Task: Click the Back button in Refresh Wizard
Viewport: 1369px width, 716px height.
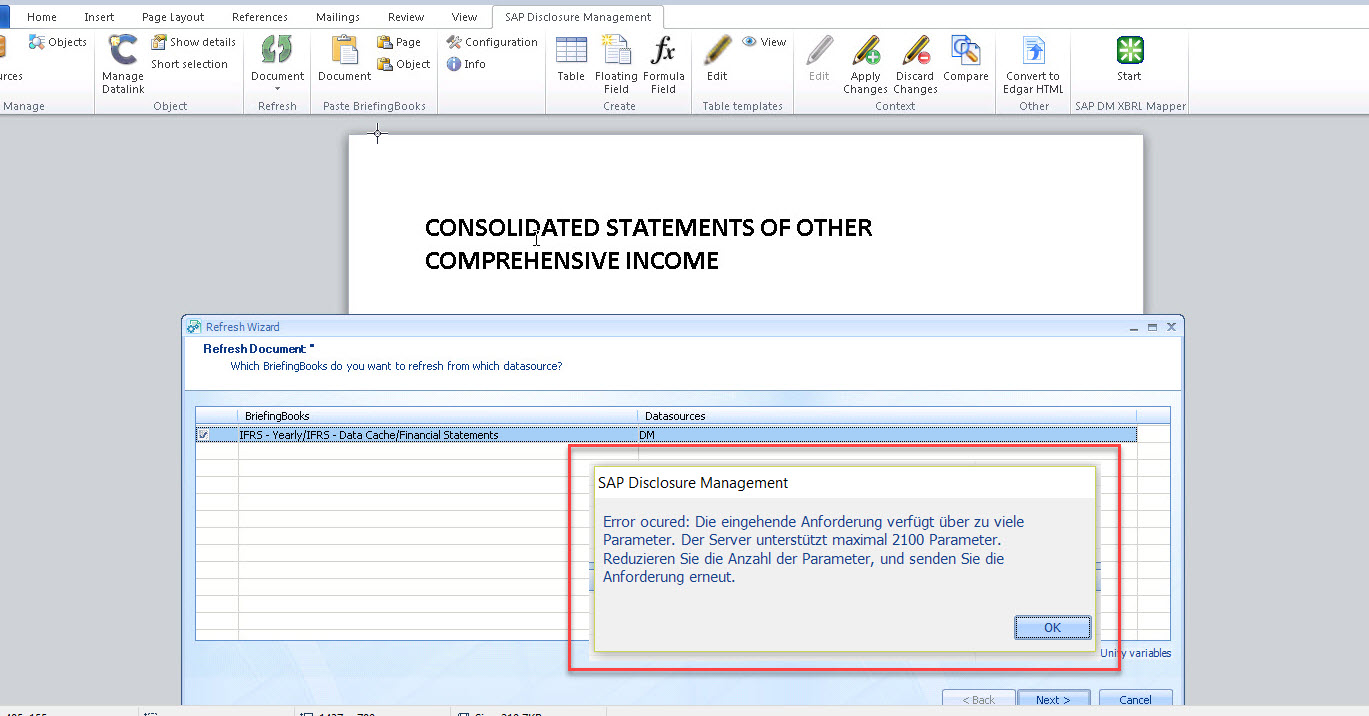Action: point(978,699)
